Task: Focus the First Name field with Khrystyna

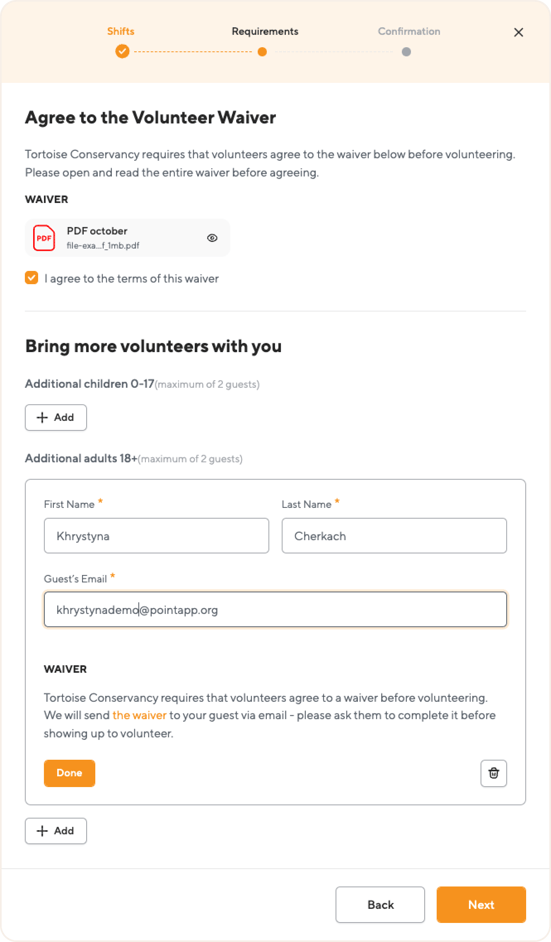Action: [x=156, y=536]
